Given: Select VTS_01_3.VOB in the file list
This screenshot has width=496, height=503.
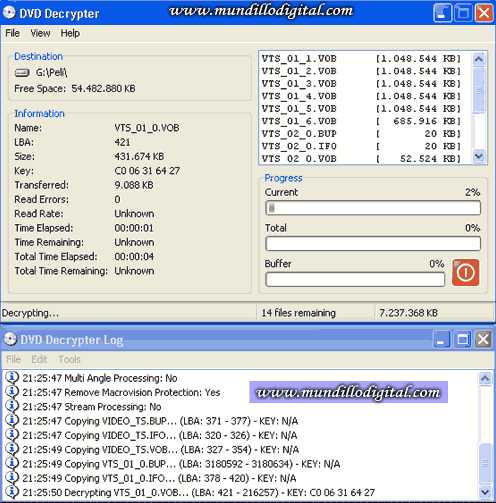Looking at the screenshot, I should (361, 84).
